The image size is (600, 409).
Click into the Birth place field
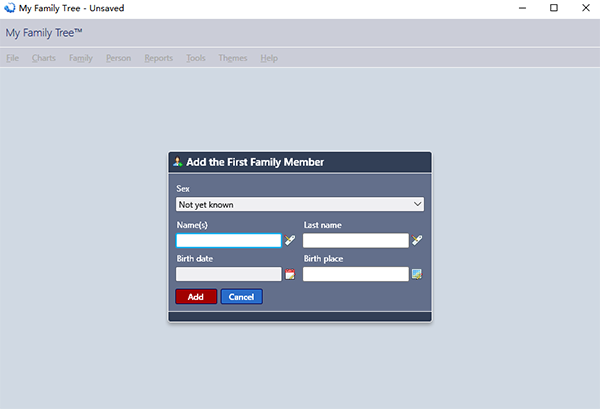(355, 274)
